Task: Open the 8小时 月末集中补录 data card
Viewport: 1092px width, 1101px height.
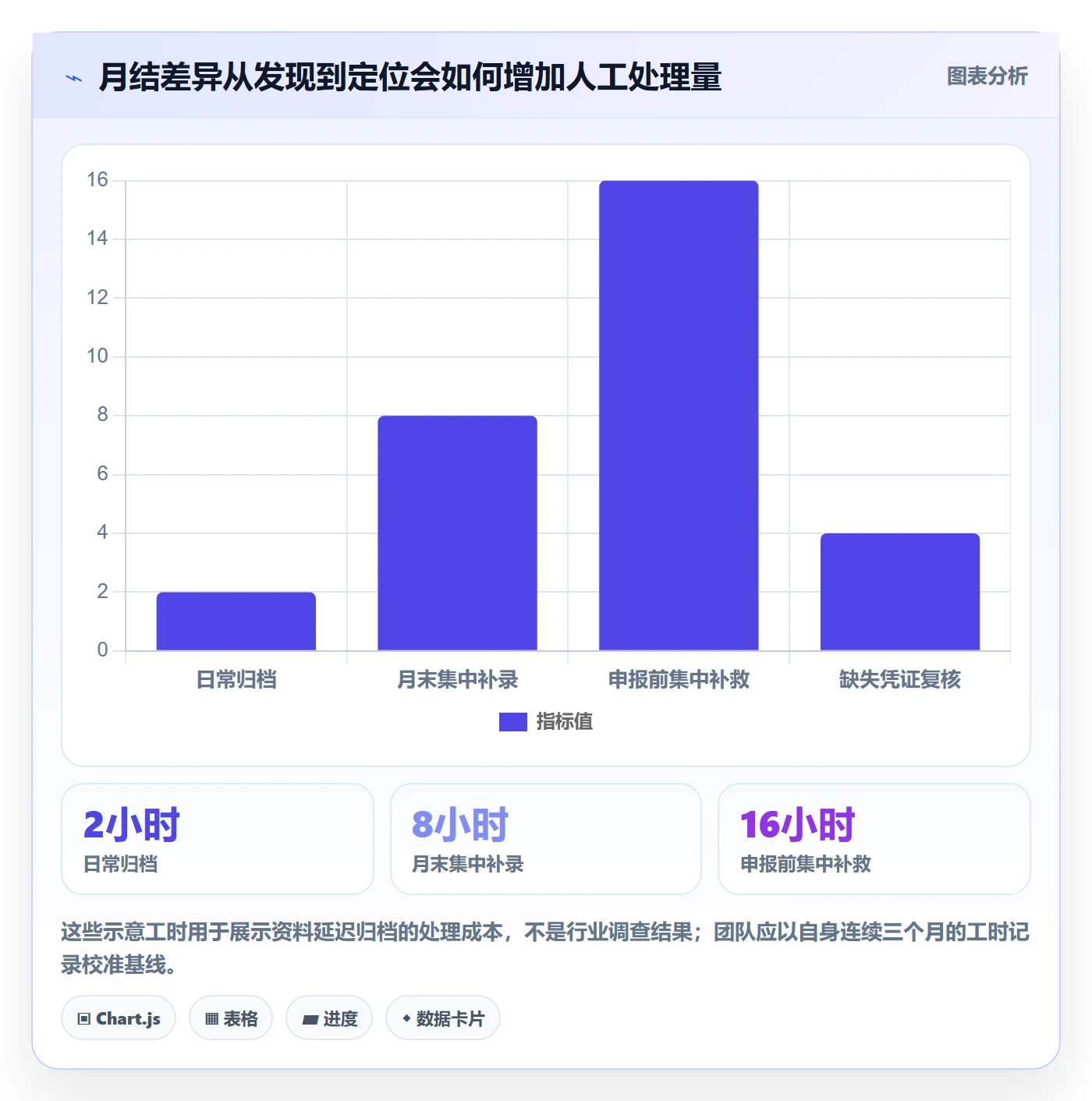Action: [x=546, y=839]
